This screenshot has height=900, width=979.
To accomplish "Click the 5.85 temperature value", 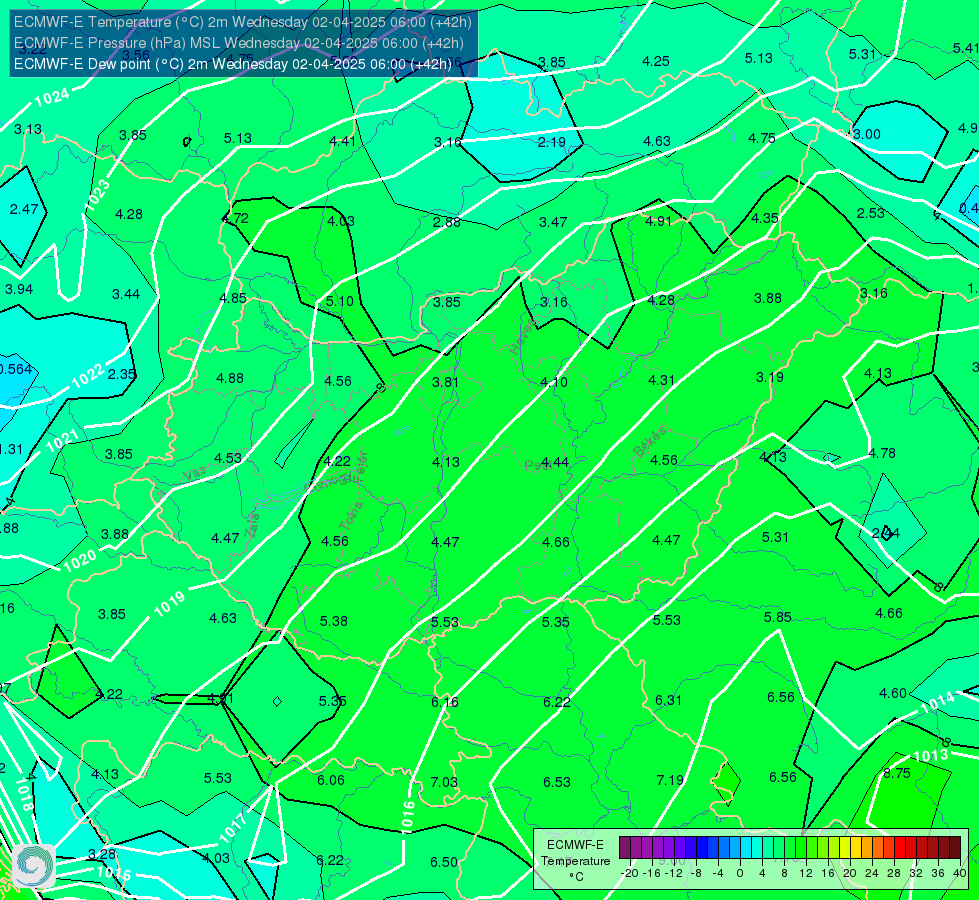I will click(777, 617).
